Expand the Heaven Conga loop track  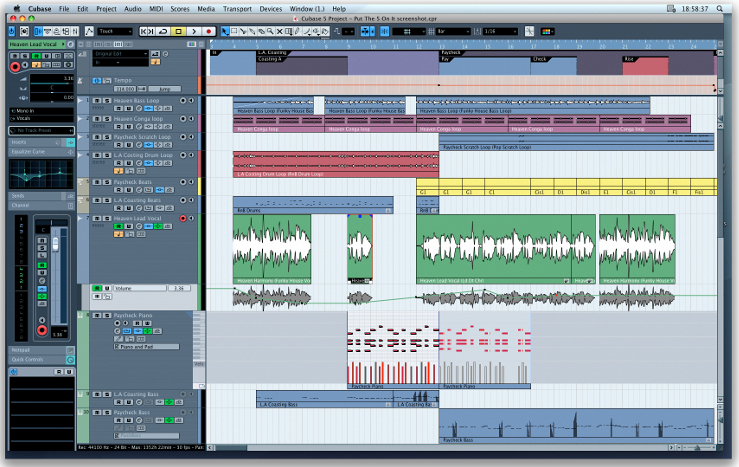click(80, 119)
